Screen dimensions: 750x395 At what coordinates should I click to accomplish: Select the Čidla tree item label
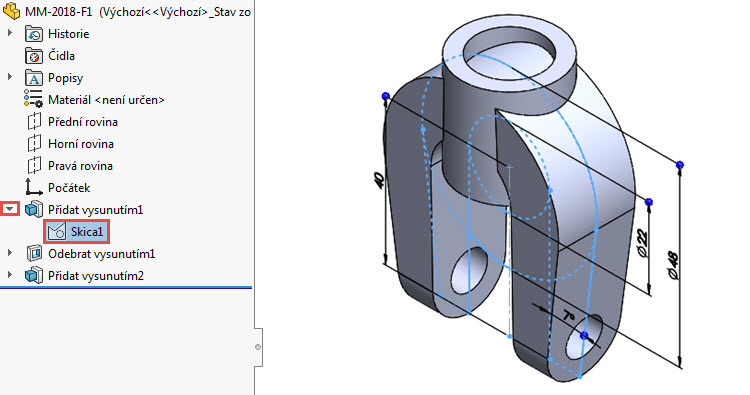tap(61, 56)
